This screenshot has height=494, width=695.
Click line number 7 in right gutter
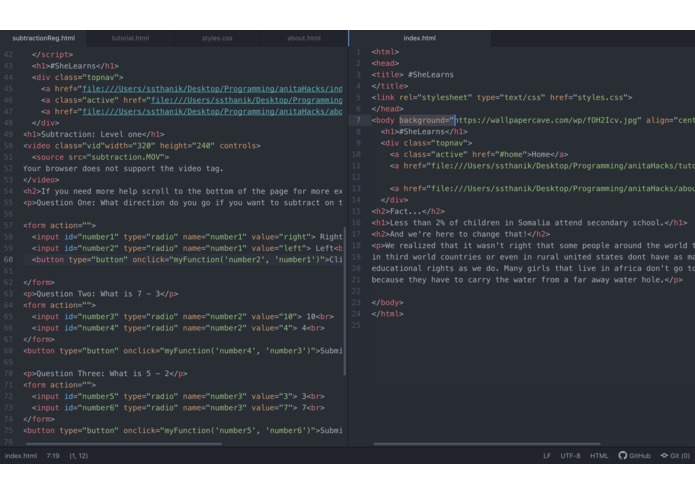[x=358, y=120]
